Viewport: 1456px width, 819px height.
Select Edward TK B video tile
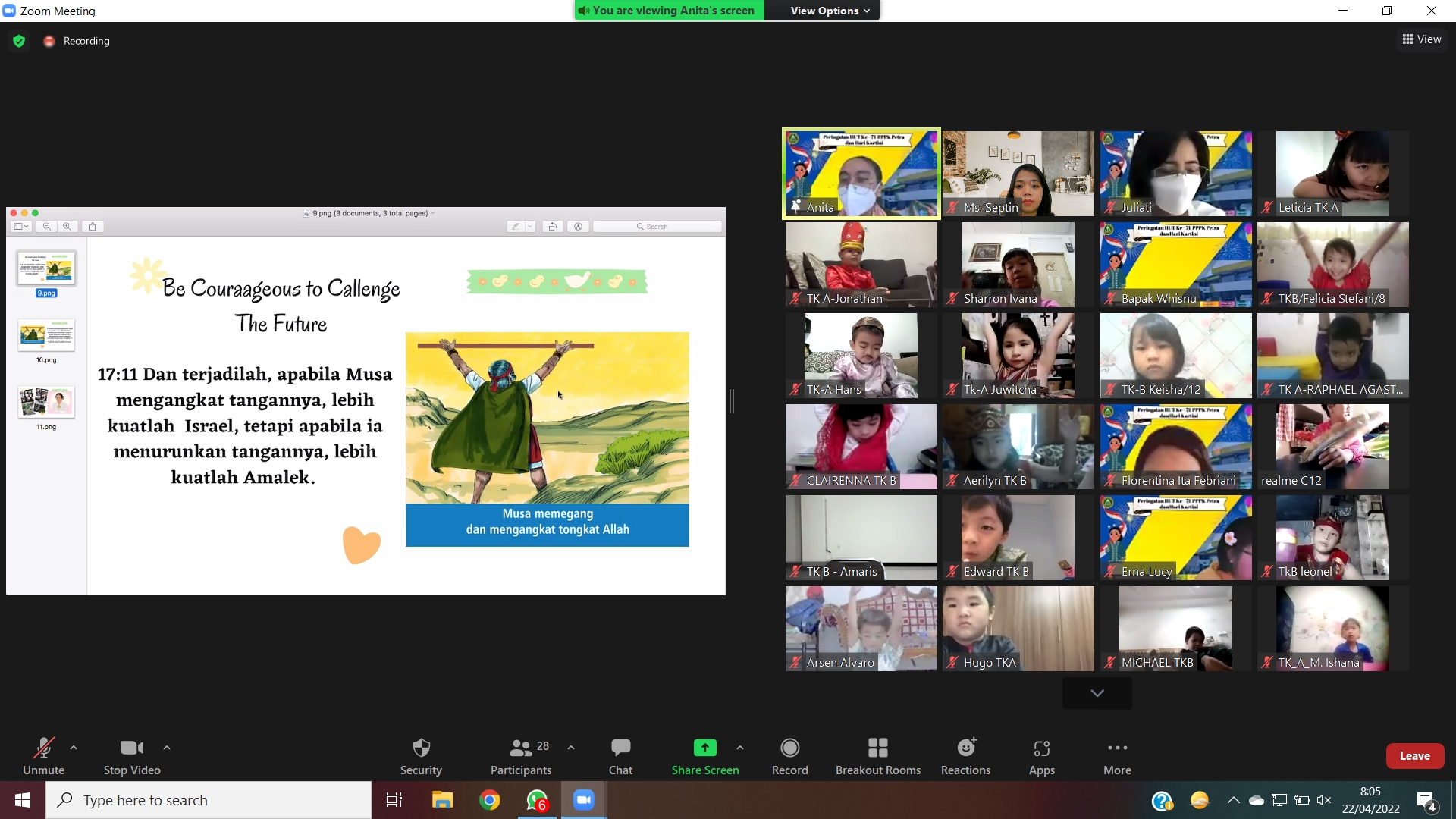pyautogui.click(x=1018, y=538)
